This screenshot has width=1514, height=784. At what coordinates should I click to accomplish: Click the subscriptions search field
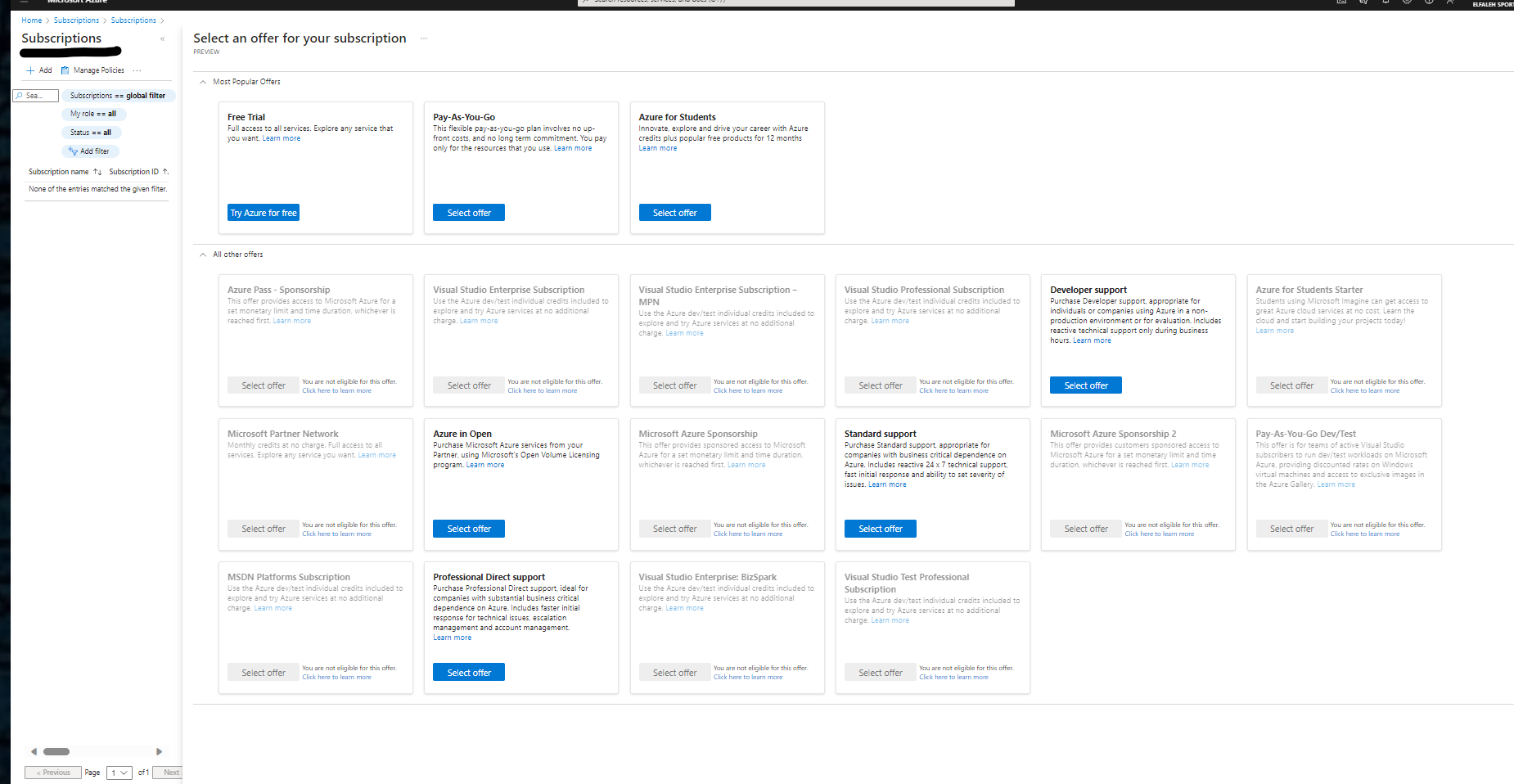pos(36,96)
